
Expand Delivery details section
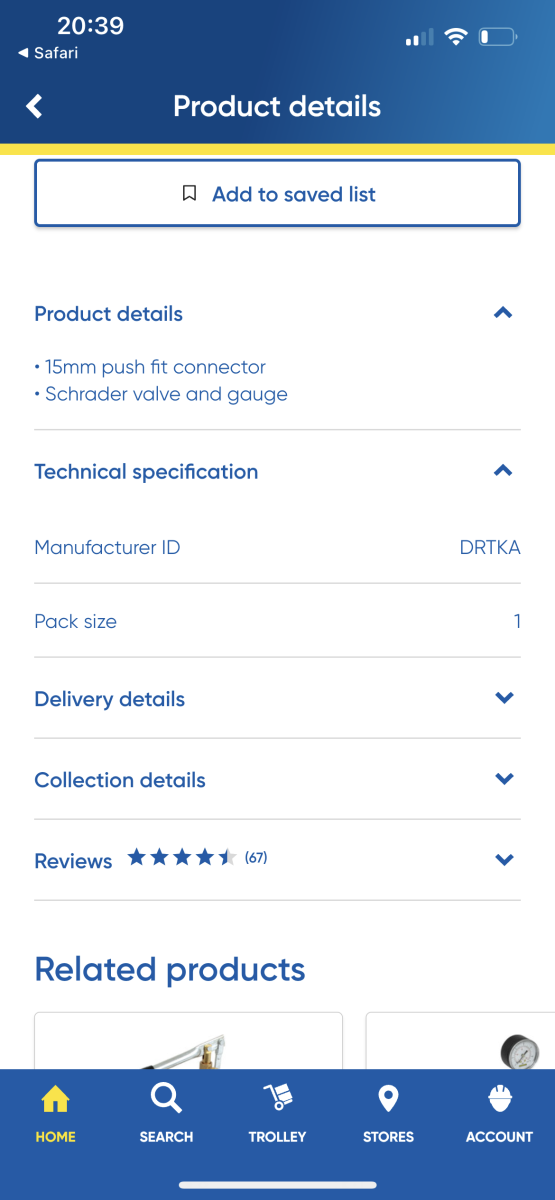click(277, 699)
